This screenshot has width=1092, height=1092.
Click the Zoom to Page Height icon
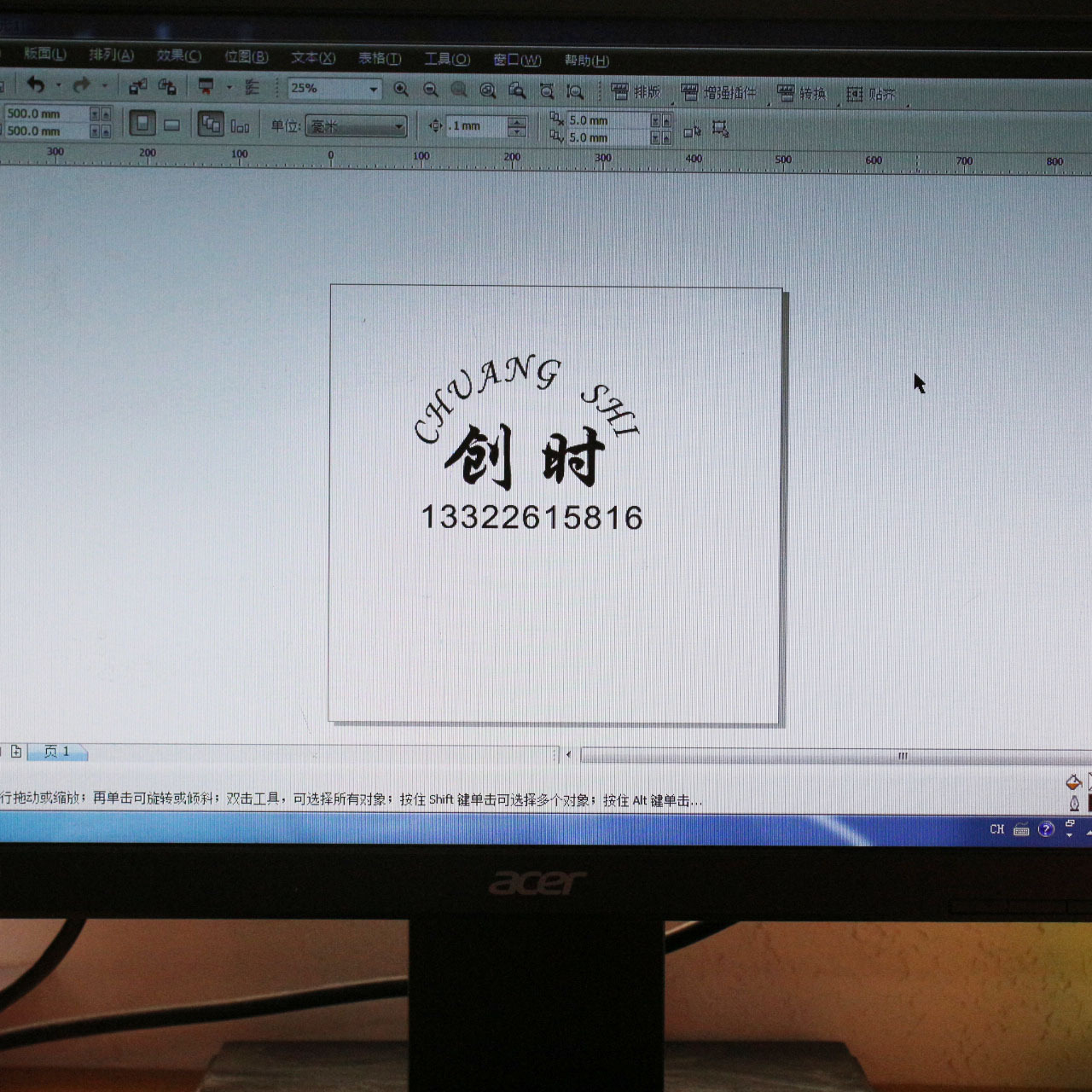(576, 91)
